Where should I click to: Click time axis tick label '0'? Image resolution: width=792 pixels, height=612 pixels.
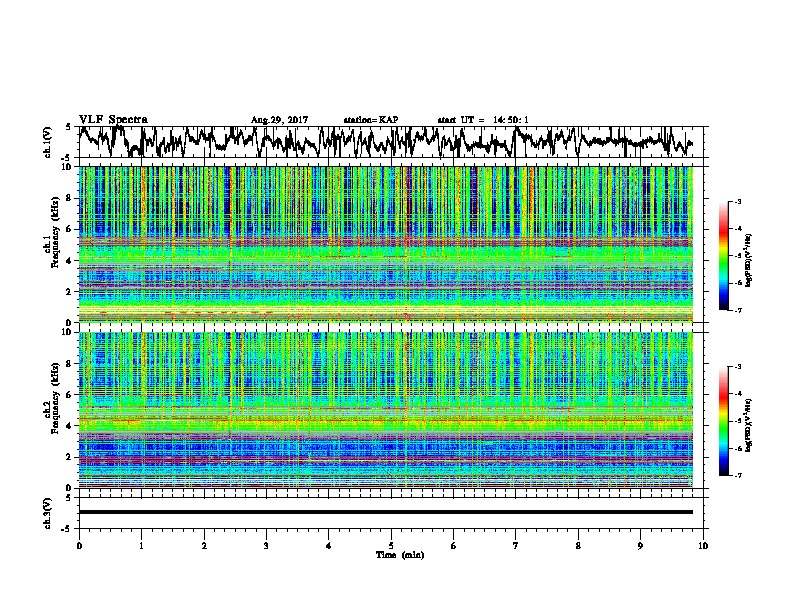tap(79, 546)
